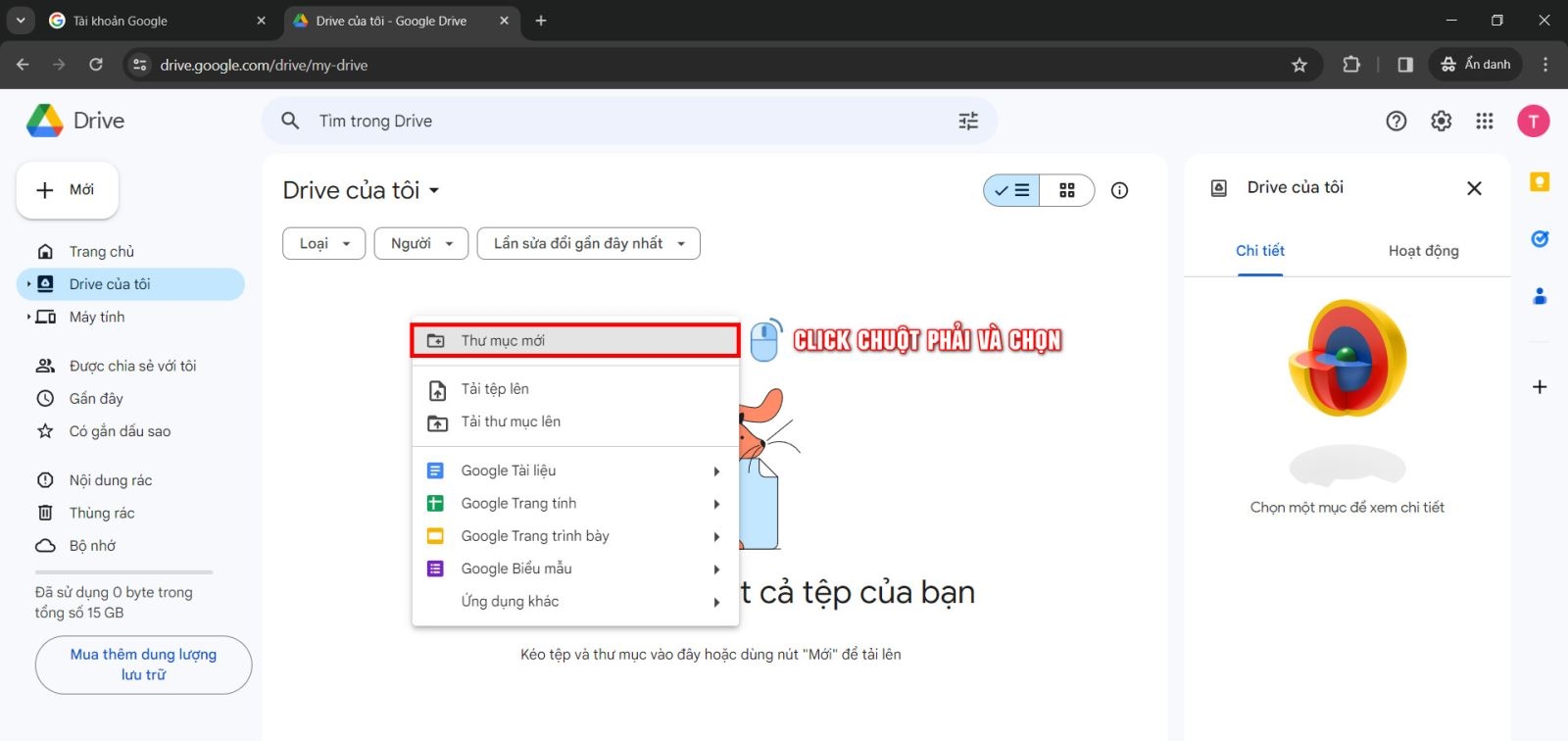View site information icon in address bar

click(x=140, y=65)
